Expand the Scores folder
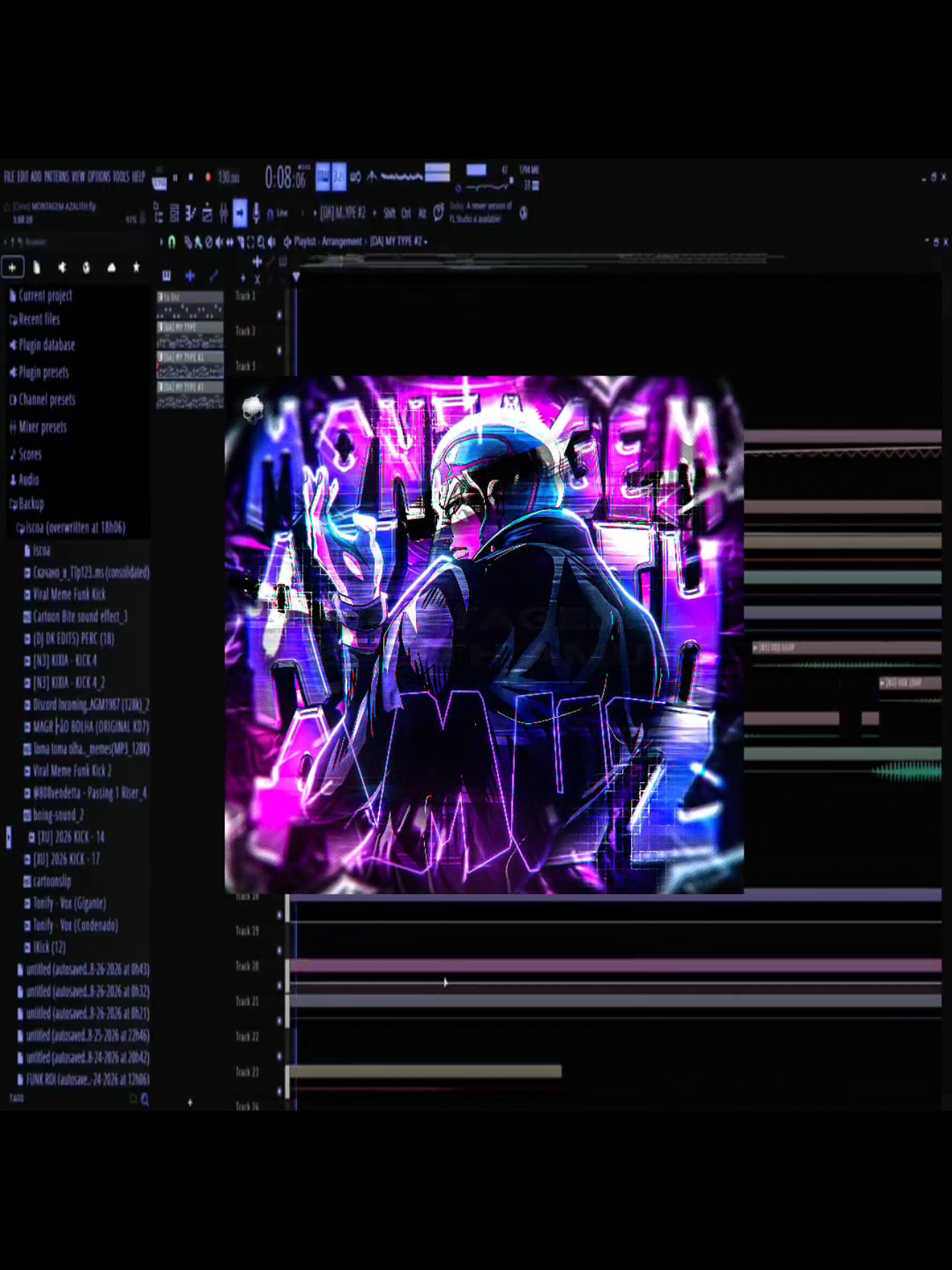The width and height of the screenshot is (952, 1270). (x=25, y=455)
